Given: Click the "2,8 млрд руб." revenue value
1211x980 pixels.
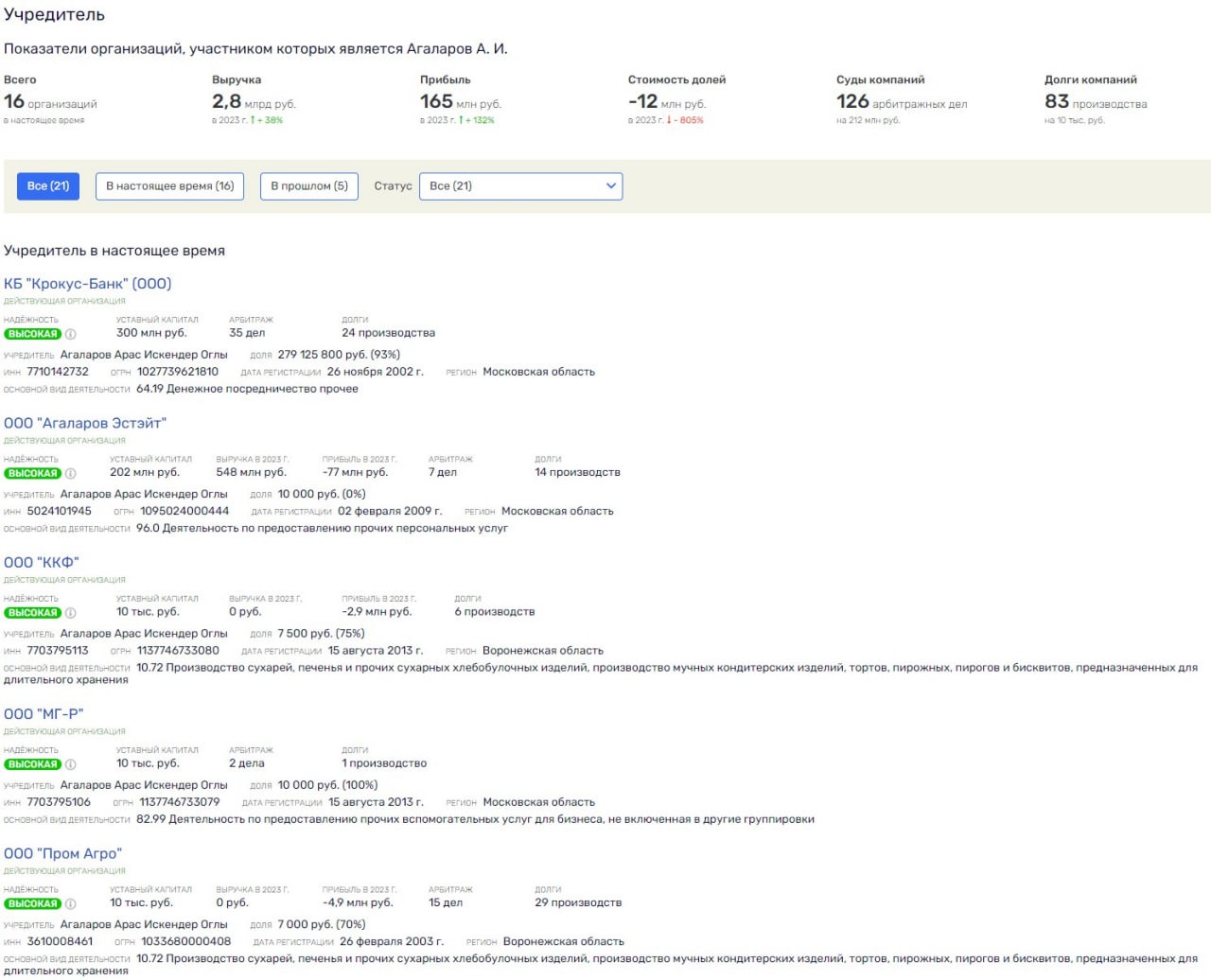Looking at the screenshot, I should [254, 102].
